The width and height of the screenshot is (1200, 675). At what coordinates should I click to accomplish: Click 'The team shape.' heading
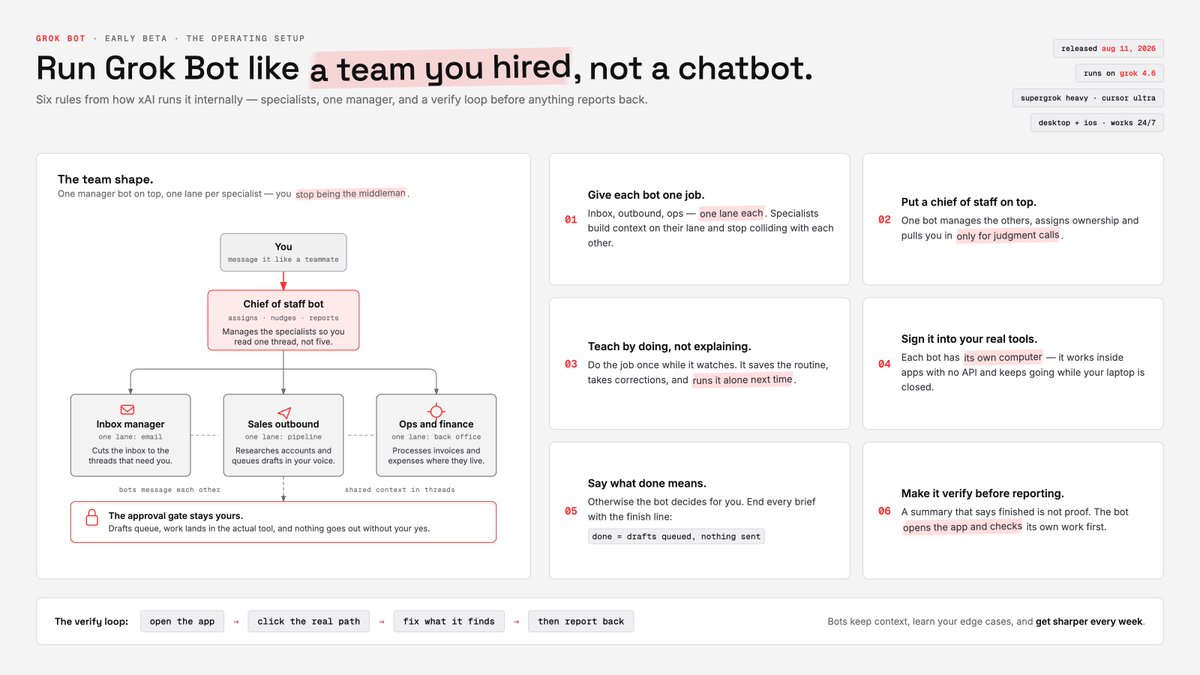coord(105,179)
